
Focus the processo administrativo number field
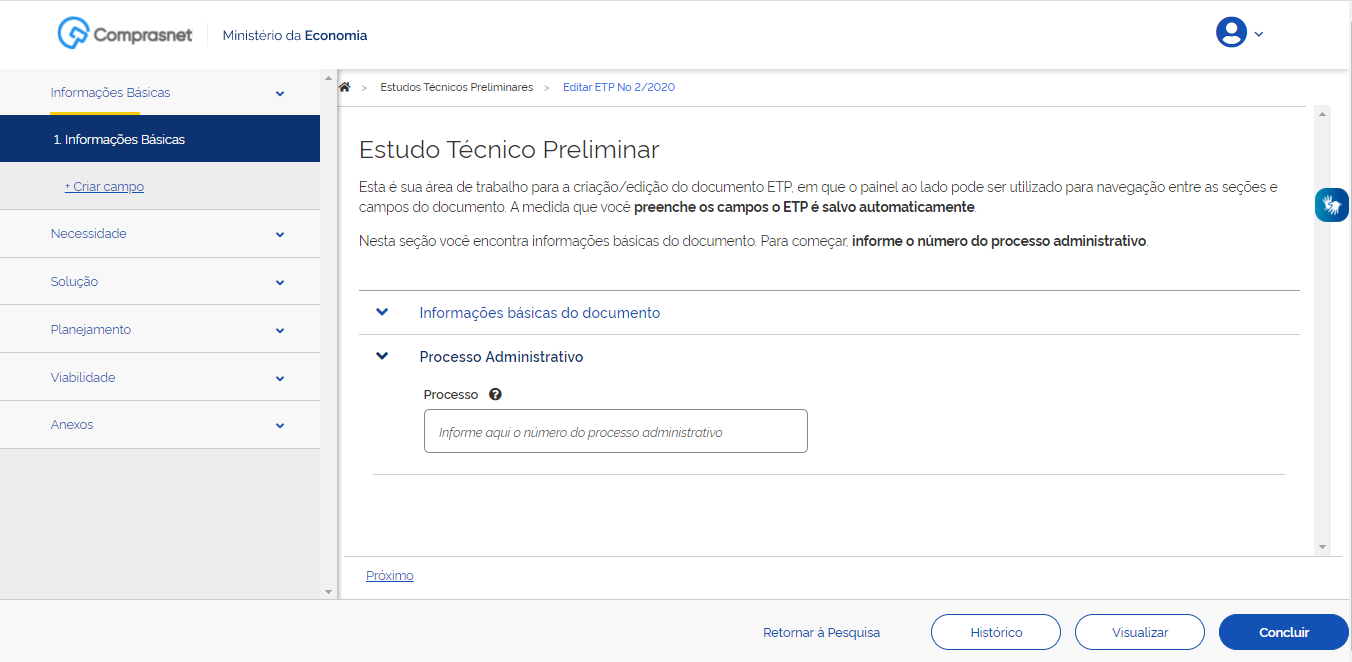615,432
